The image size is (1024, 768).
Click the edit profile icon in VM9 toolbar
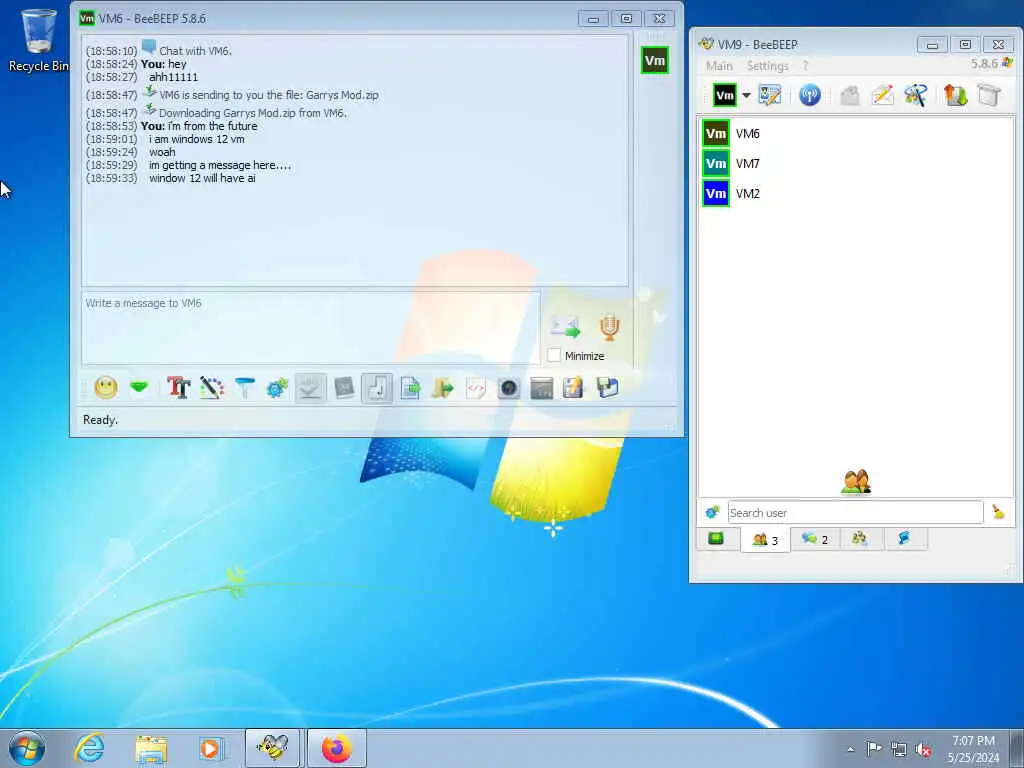[x=769, y=95]
